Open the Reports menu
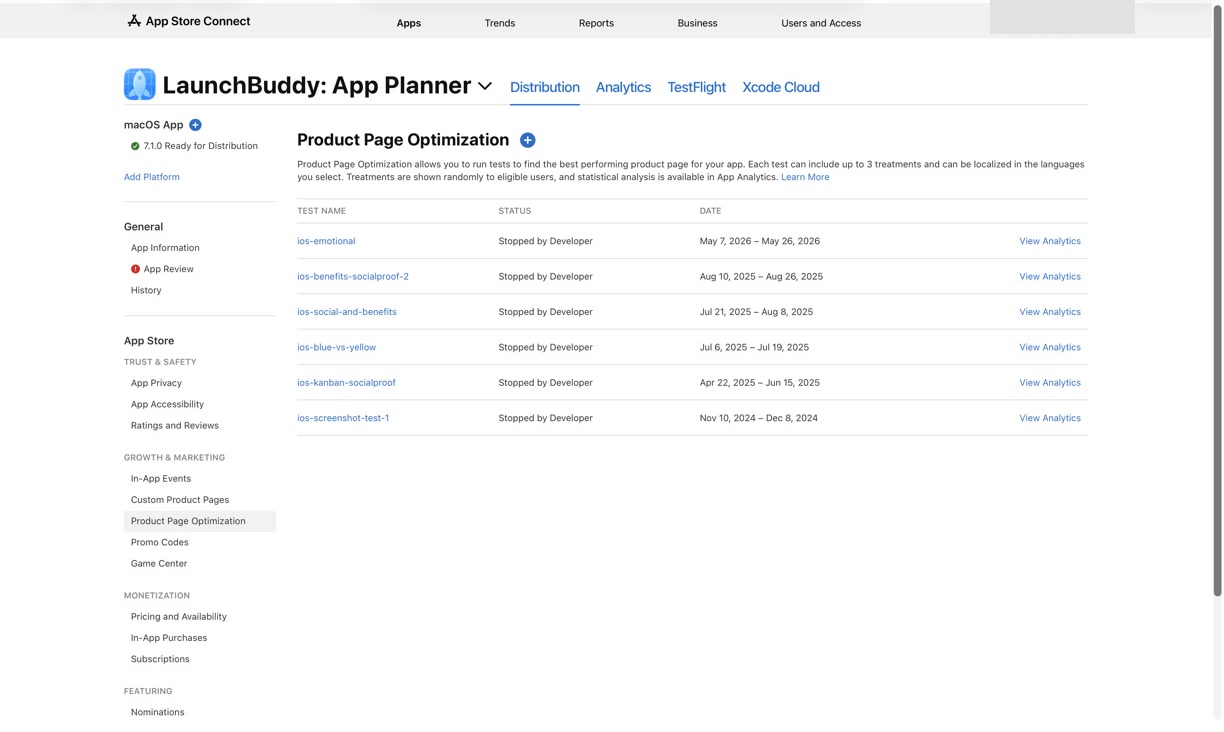Image resolution: width=1224 pixels, height=732 pixels. [596, 23]
